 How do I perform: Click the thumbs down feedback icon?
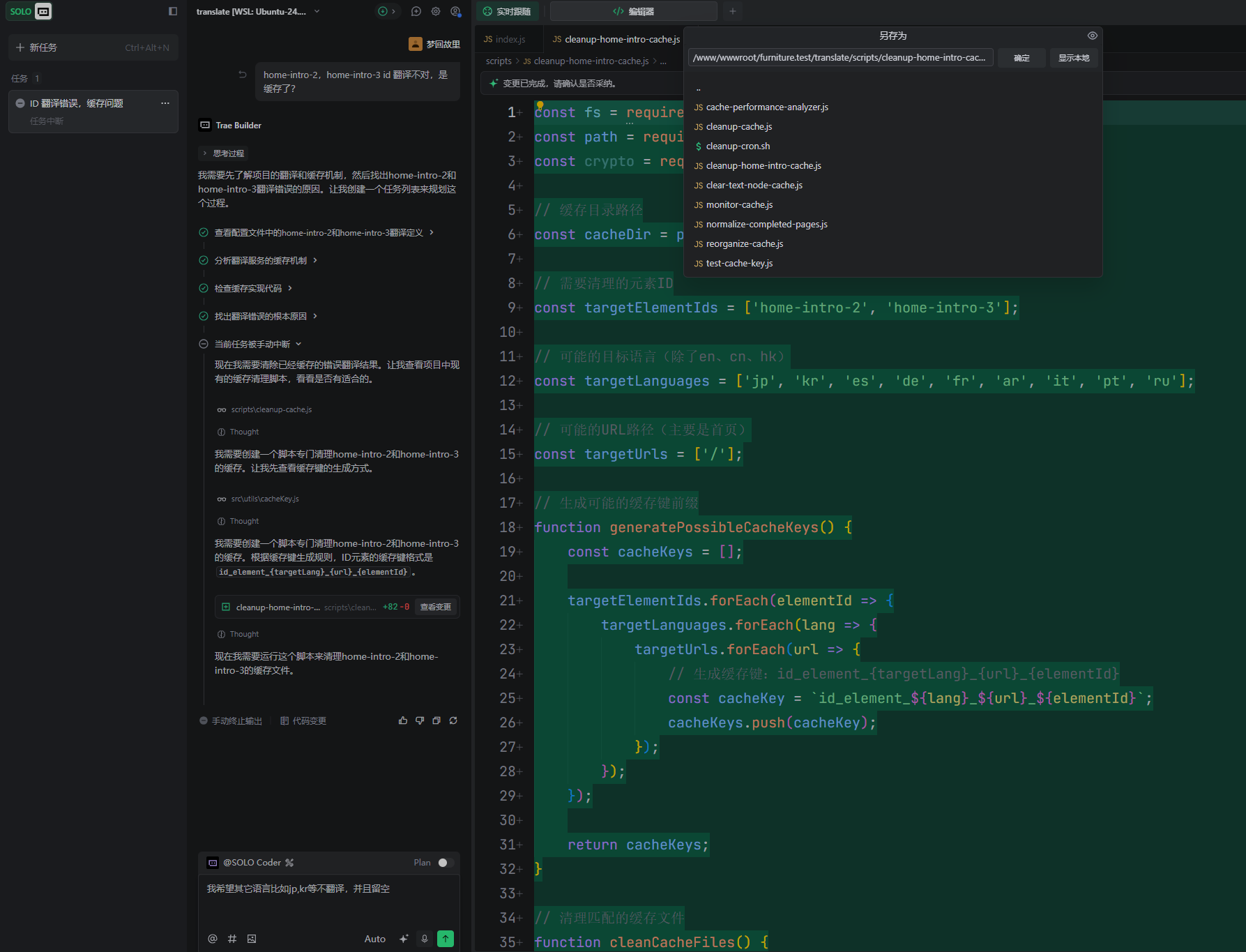[x=420, y=720]
